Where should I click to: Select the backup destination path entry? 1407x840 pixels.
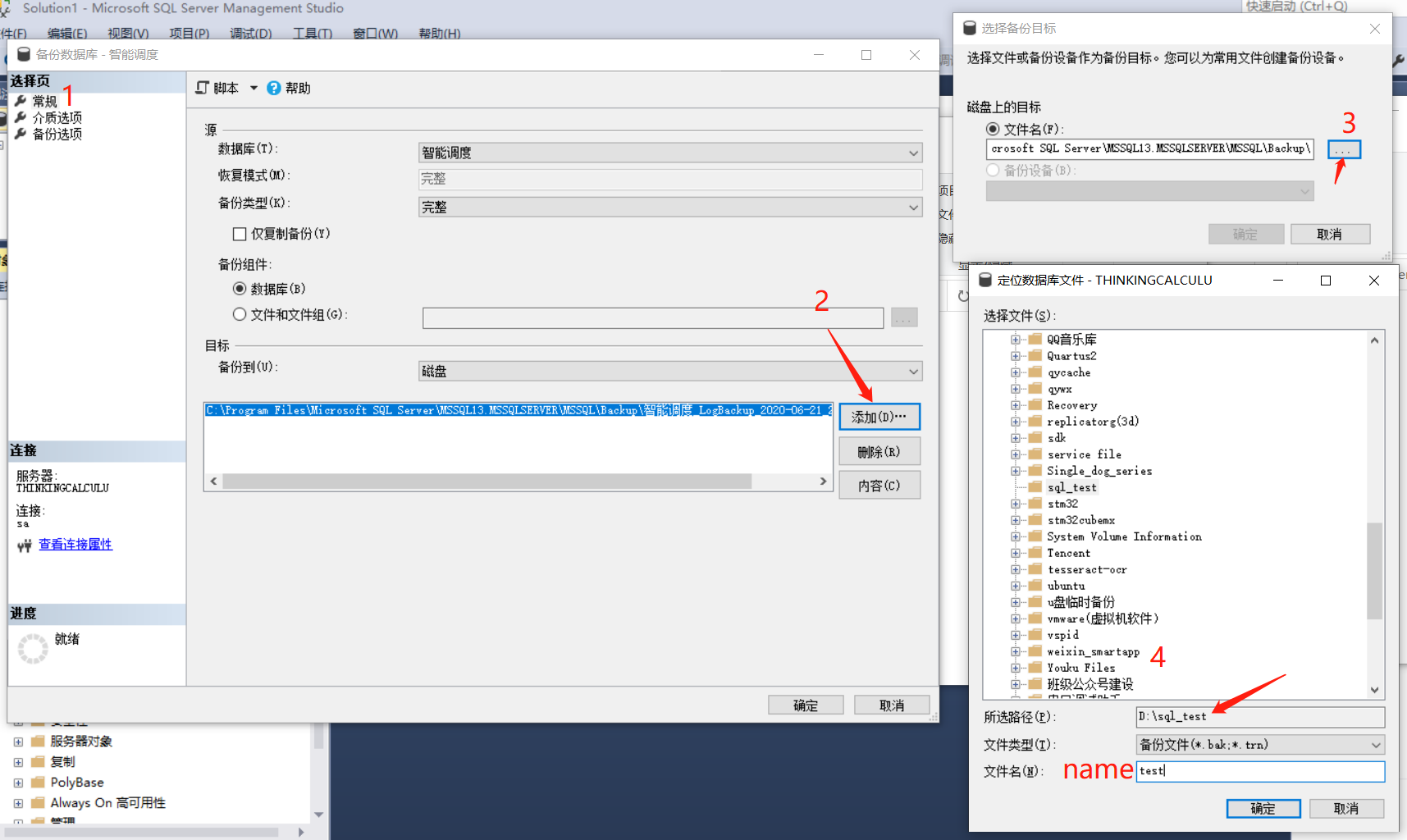(x=518, y=410)
